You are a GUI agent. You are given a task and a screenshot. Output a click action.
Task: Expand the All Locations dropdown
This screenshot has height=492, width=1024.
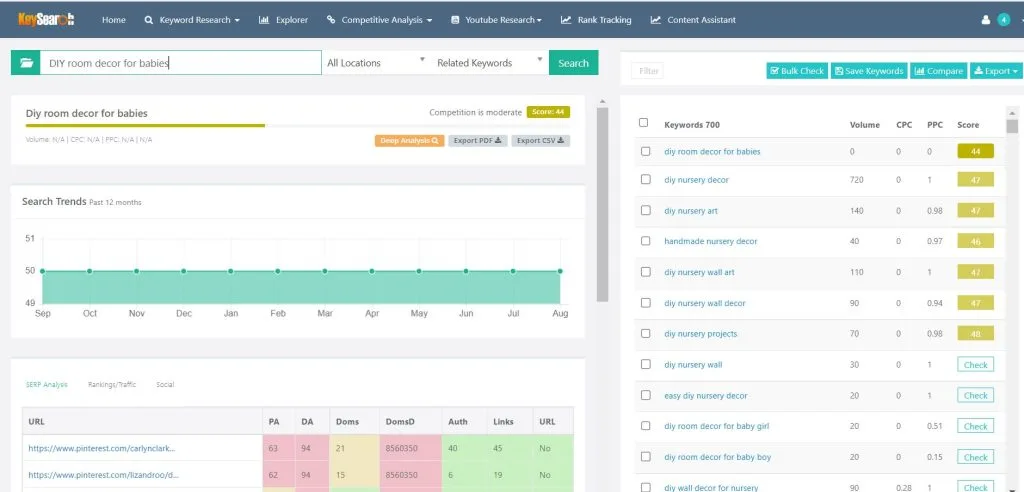(376, 63)
